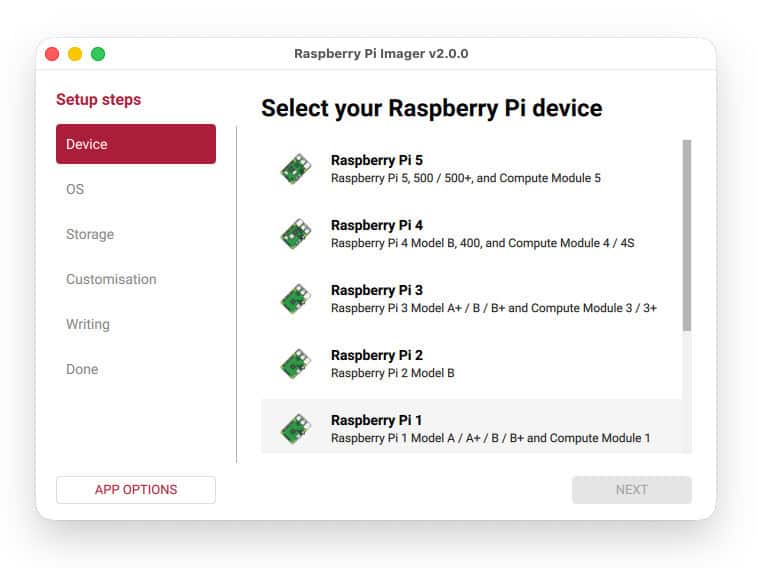The width and height of the screenshot is (757, 569).
Task: Open APP OPTIONS
Action: [136, 489]
